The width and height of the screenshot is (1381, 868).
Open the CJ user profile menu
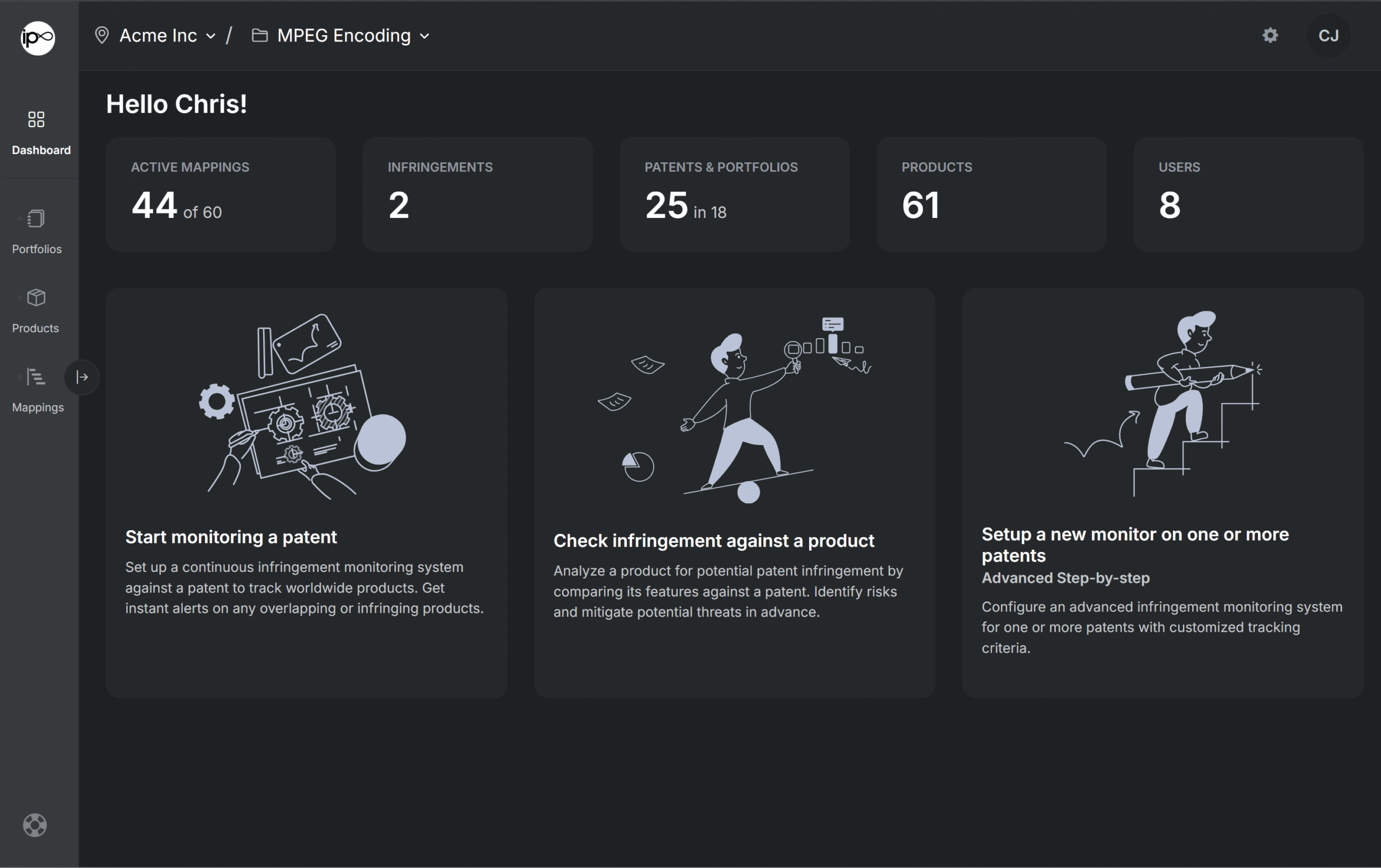(1328, 35)
